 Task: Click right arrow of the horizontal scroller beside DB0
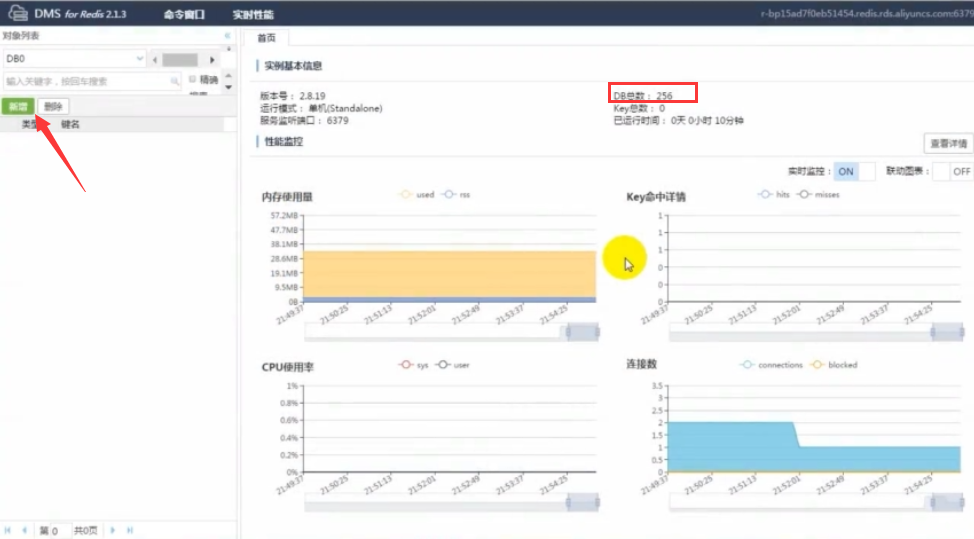click(x=212, y=60)
